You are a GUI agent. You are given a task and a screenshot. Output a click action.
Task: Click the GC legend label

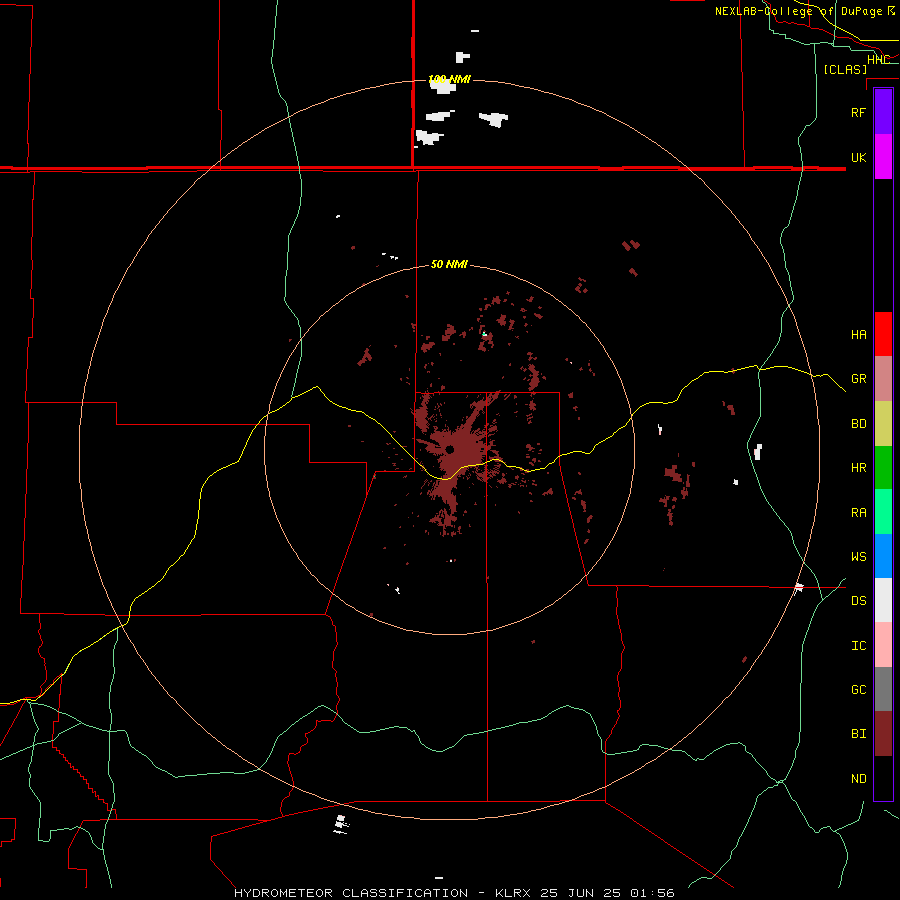pos(858,690)
